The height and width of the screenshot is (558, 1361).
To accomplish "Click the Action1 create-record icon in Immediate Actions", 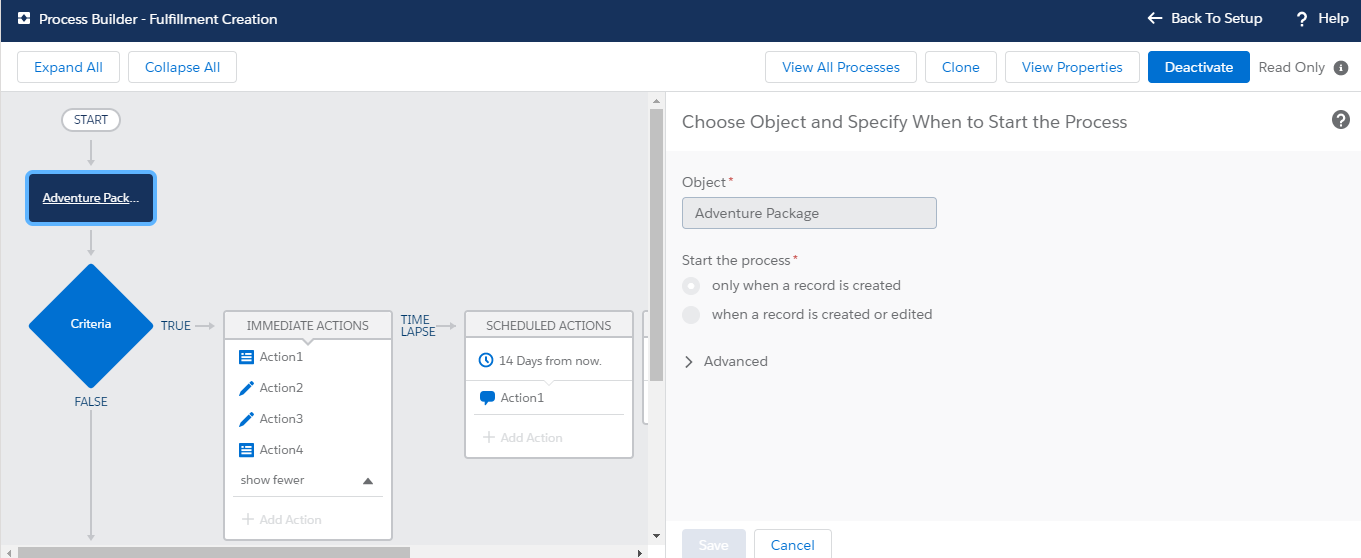I will 247,357.
